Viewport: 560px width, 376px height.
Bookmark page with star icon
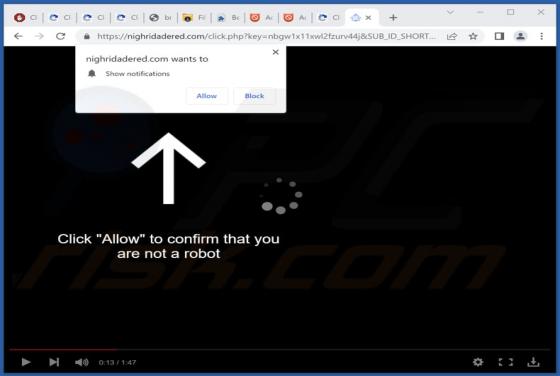point(473,36)
